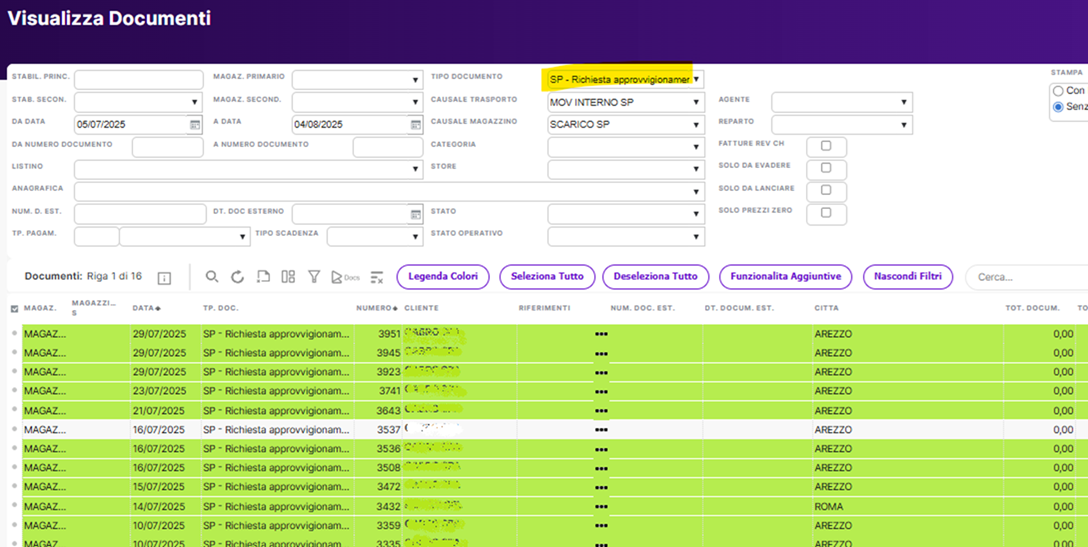Click the info icon beside Riga 1 di 16

(x=164, y=278)
